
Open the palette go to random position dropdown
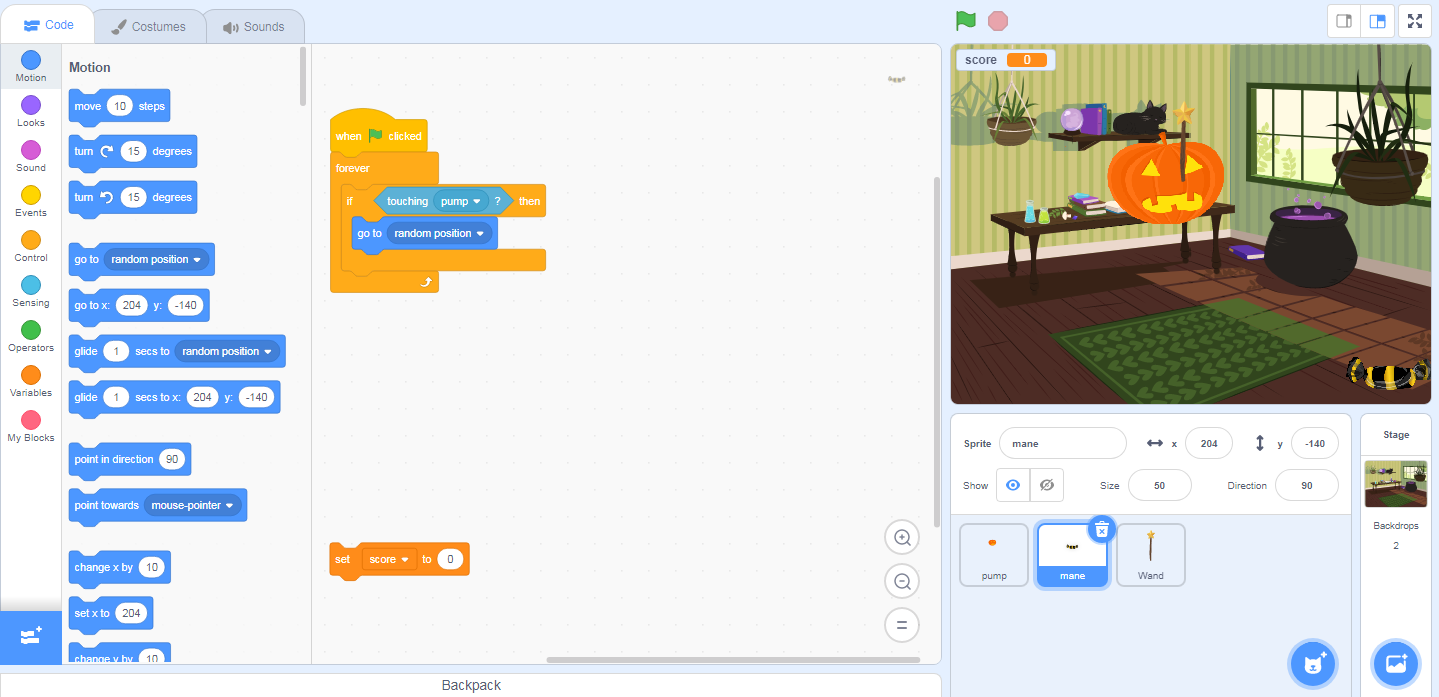pos(157,259)
